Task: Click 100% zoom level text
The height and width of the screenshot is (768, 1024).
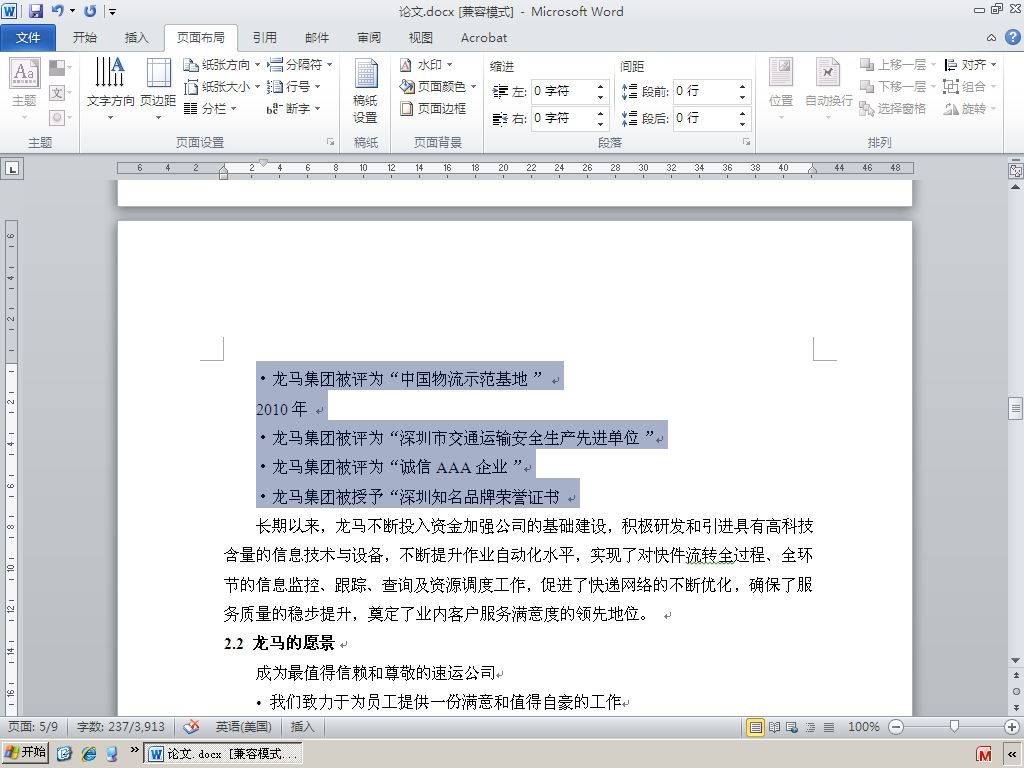Action: tap(863, 727)
